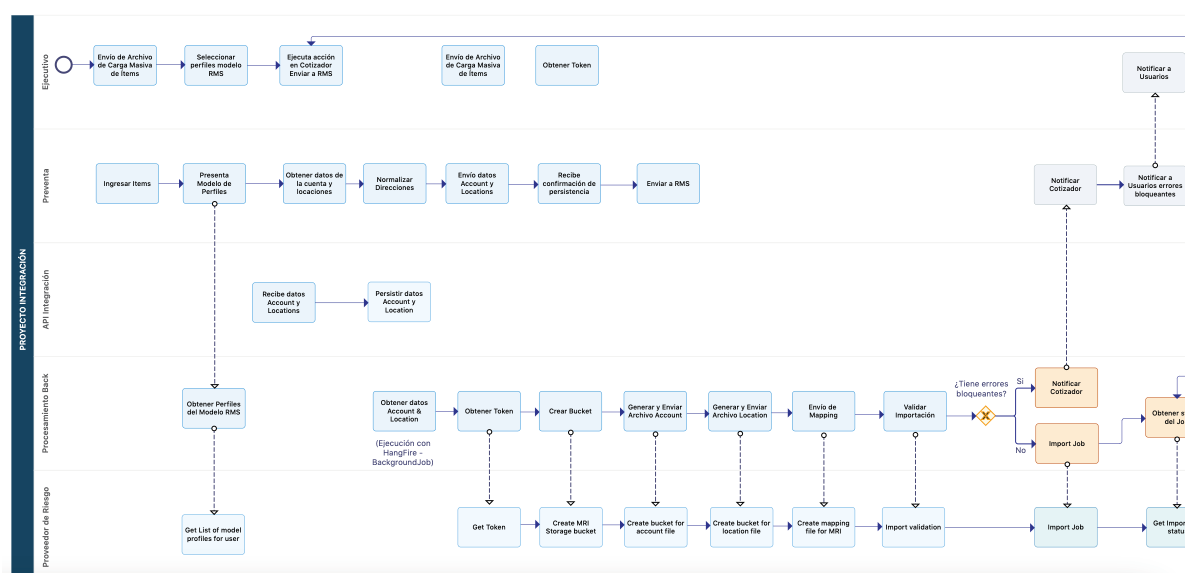Click the Crear Bucket task box
The image size is (1187, 573).
pos(570,411)
